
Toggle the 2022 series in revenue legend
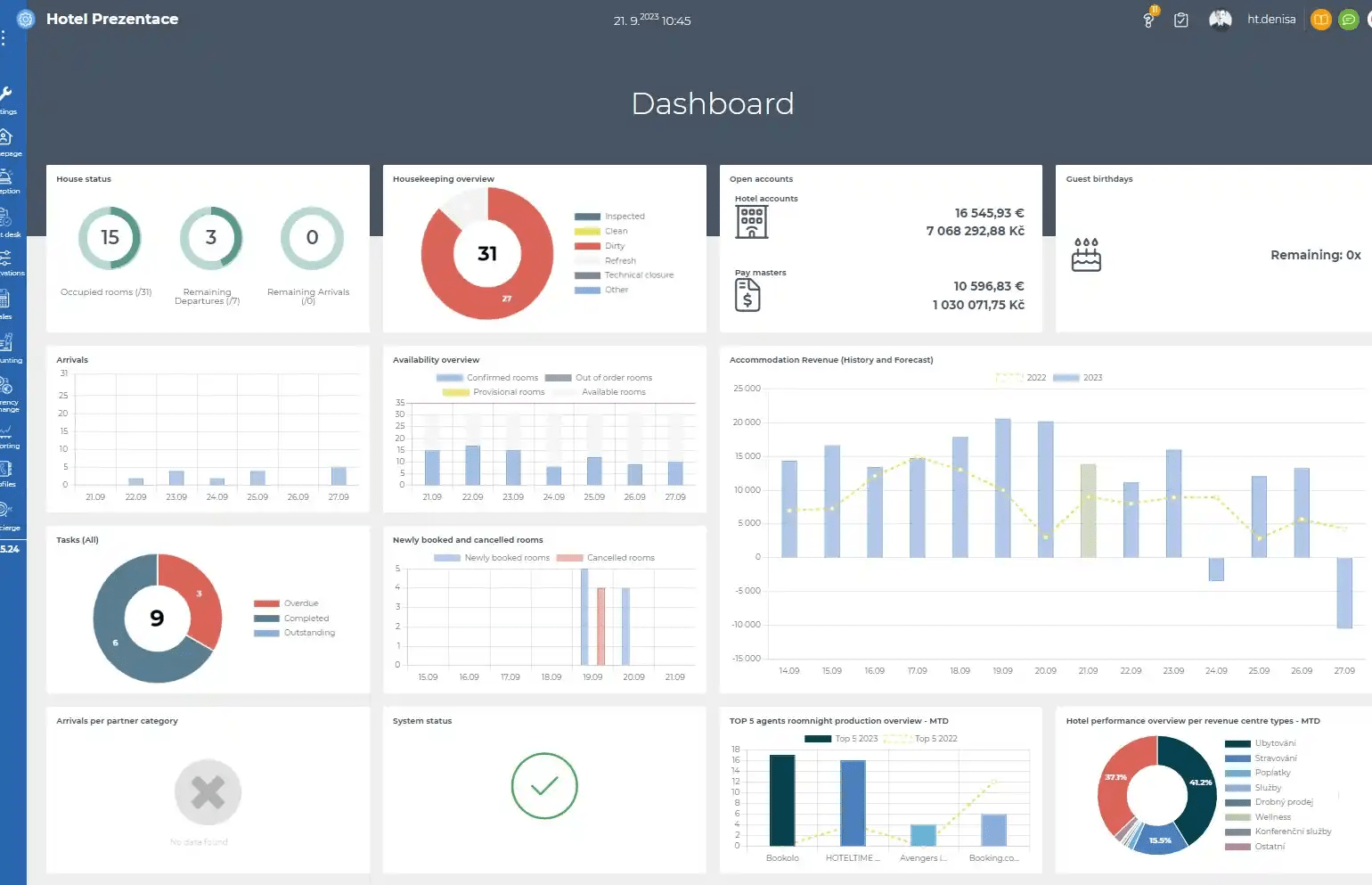[1021, 378]
